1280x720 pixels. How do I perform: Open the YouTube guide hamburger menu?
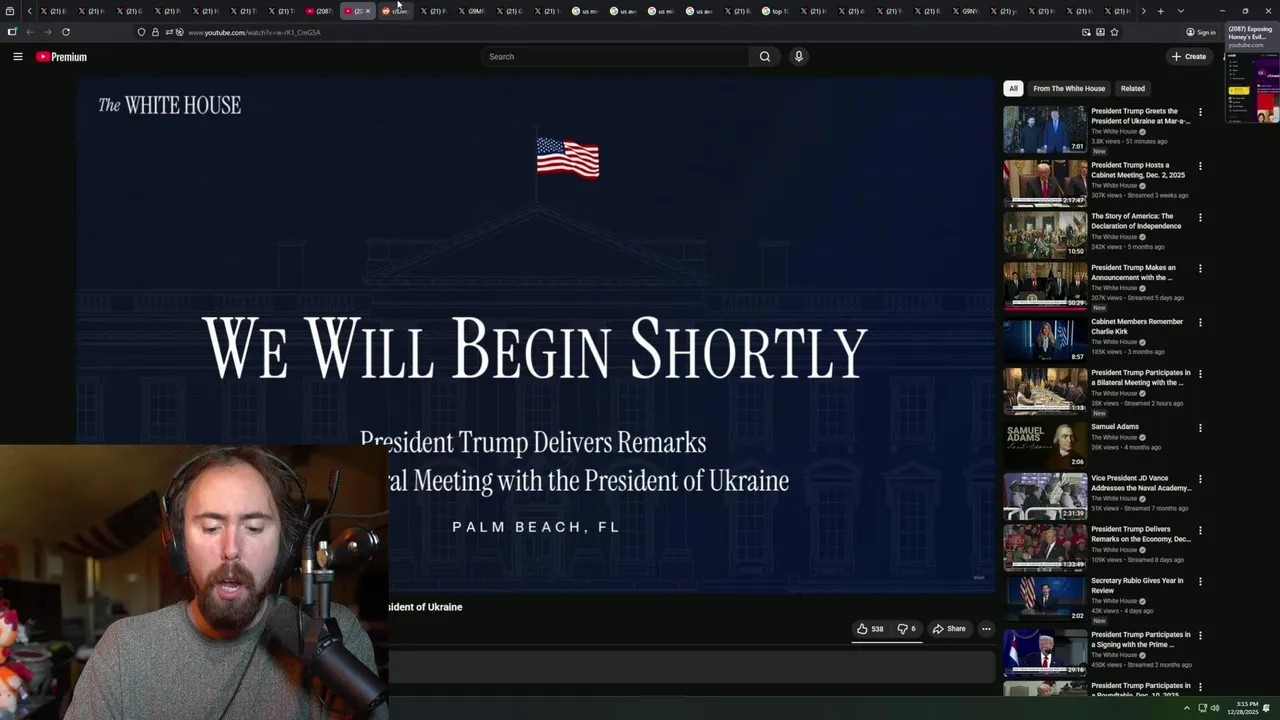(x=17, y=57)
